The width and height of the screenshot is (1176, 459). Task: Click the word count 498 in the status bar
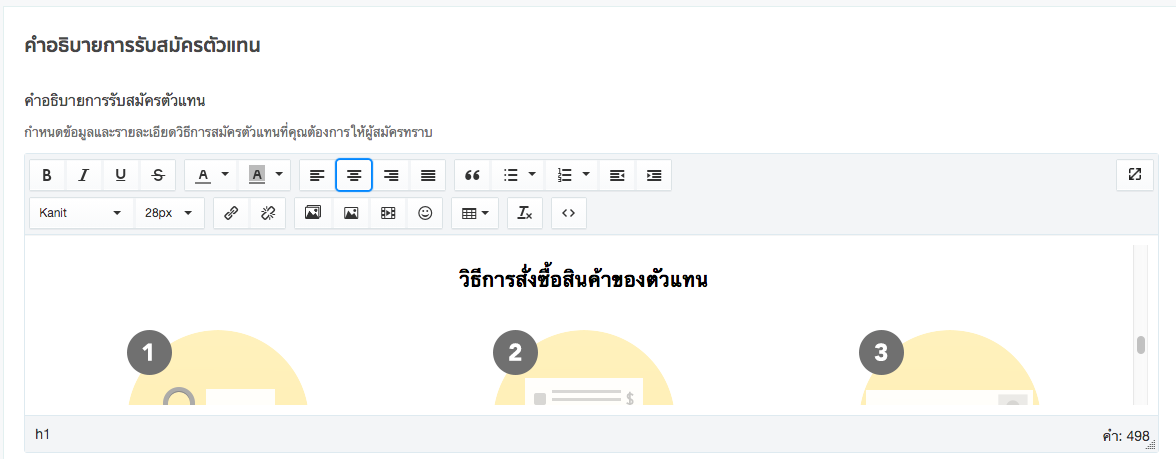click(1126, 436)
